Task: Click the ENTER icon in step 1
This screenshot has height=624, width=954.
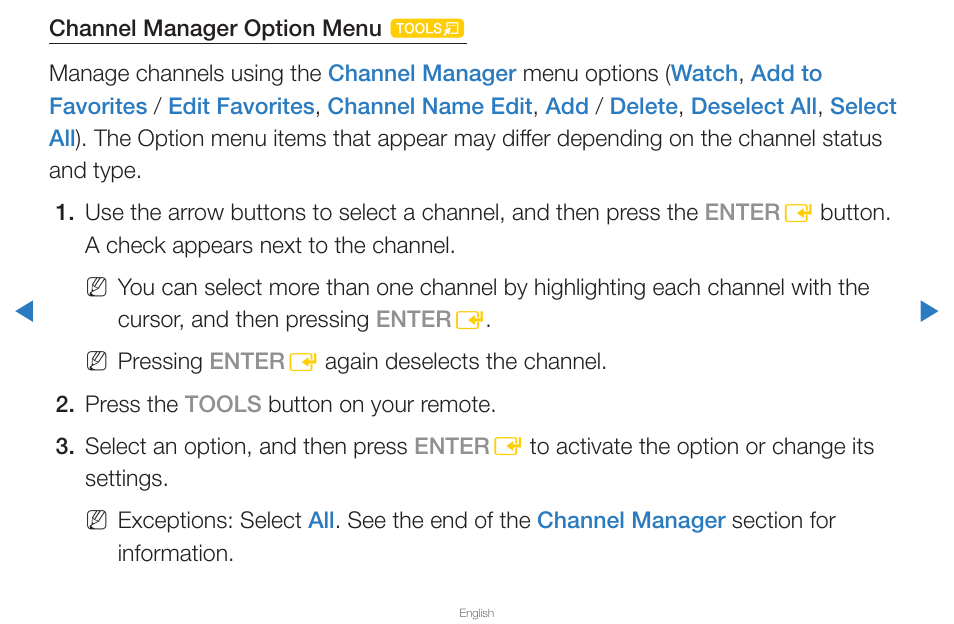Action: 798,213
